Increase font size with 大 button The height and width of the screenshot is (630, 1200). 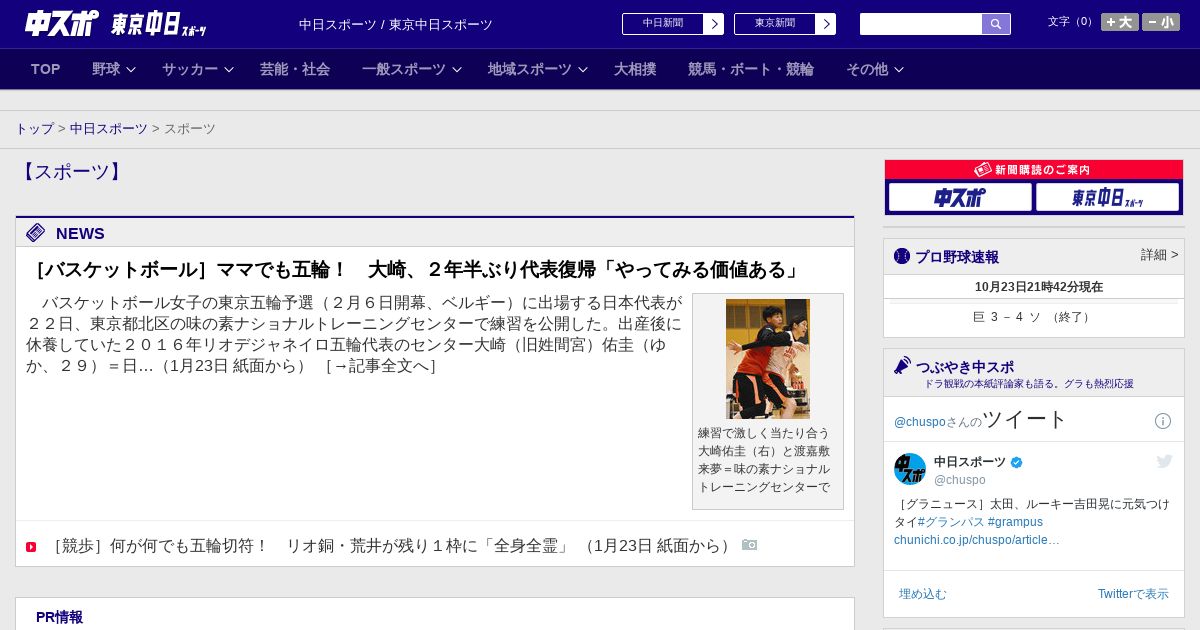pyautogui.click(x=1120, y=22)
